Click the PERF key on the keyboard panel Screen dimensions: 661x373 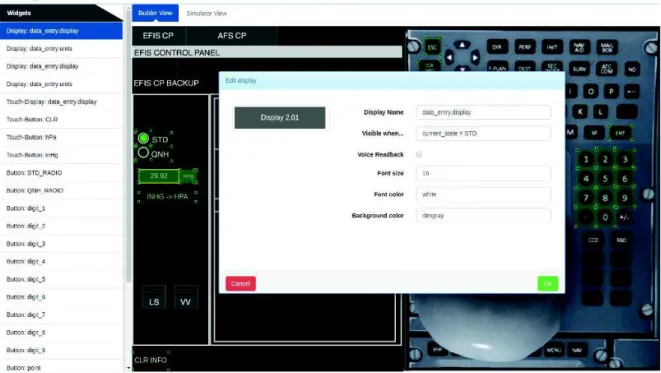525,47
